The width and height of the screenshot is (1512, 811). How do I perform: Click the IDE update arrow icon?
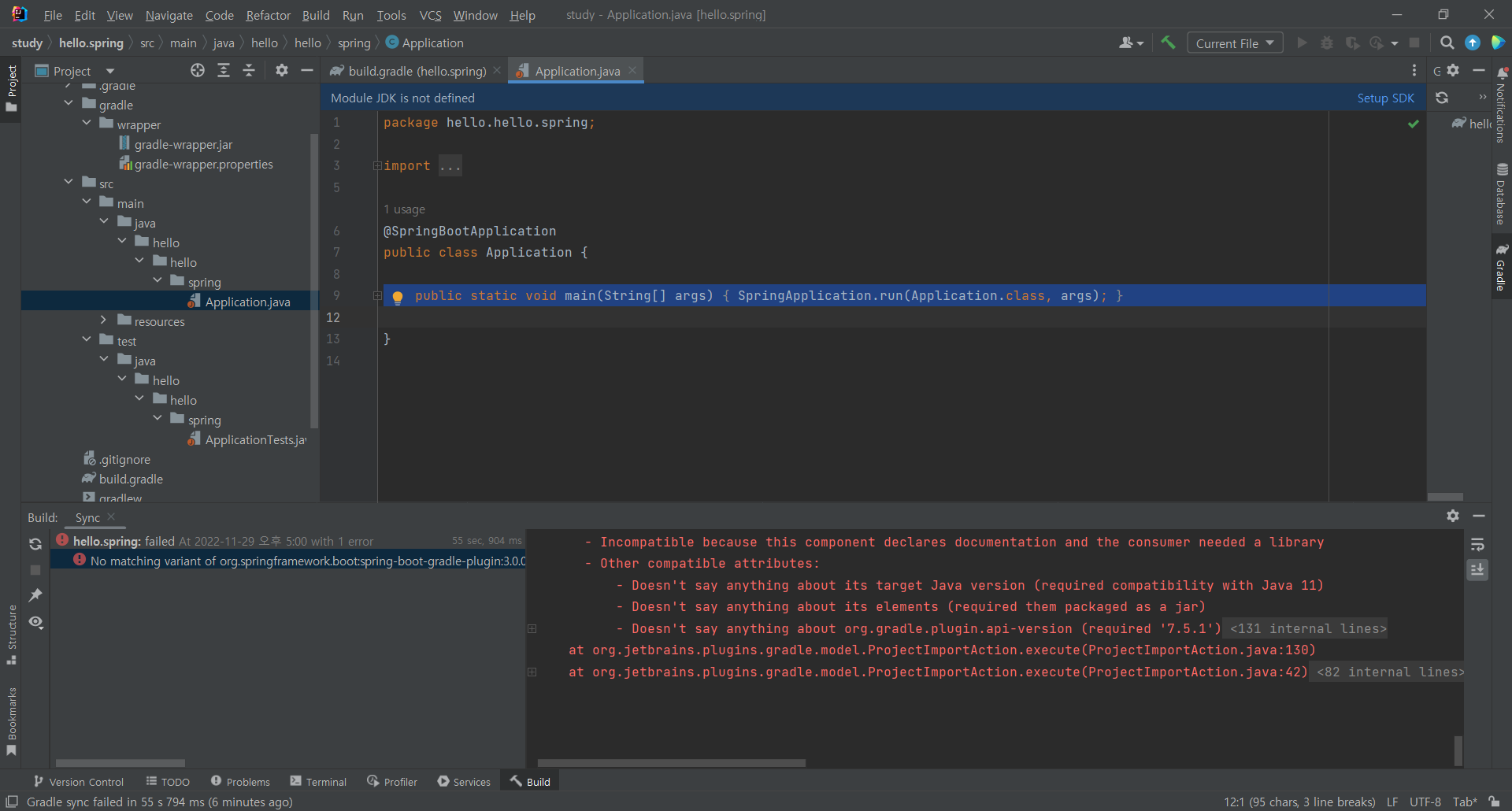[1473, 43]
